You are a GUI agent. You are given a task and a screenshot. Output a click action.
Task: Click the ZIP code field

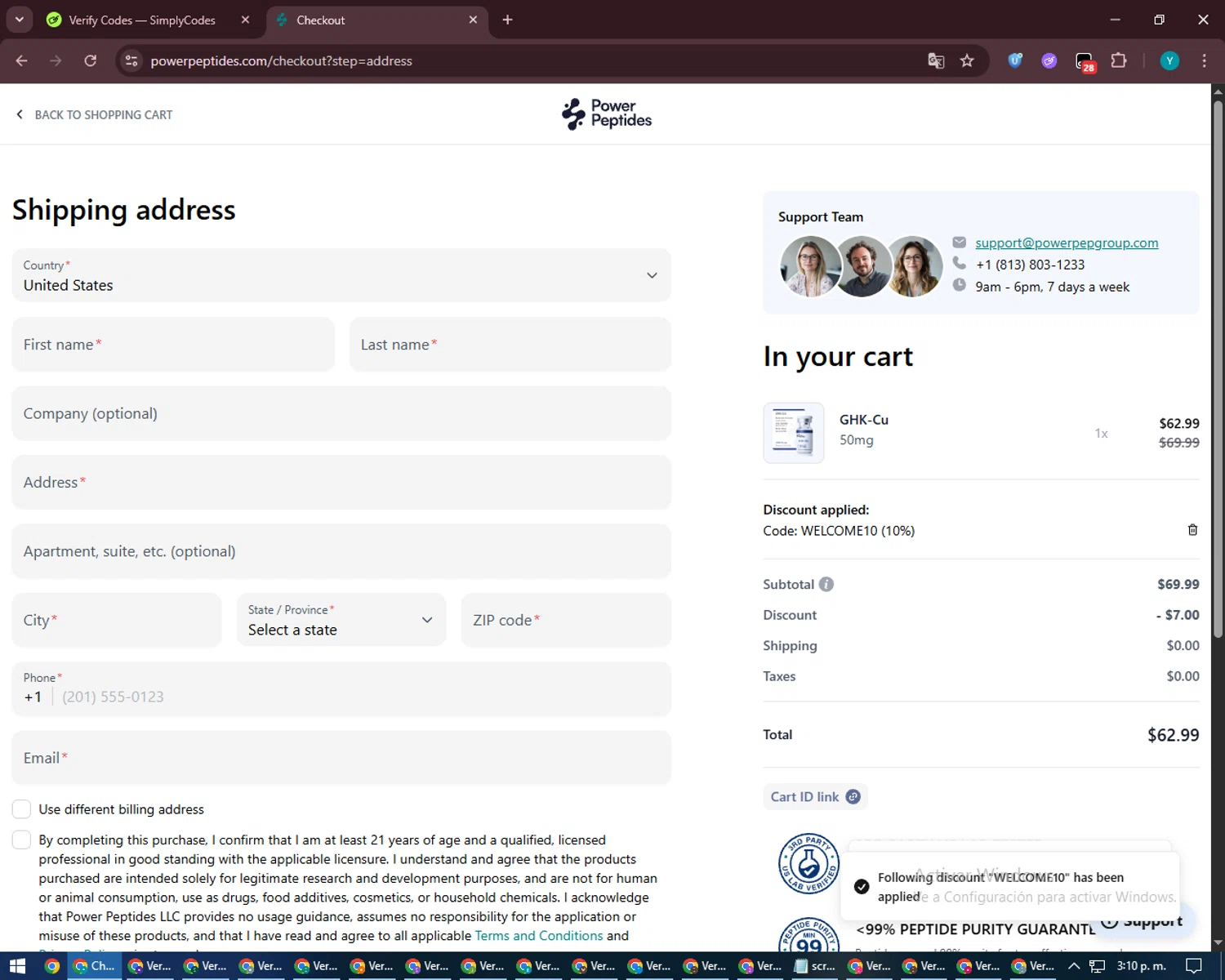[x=566, y=620]
